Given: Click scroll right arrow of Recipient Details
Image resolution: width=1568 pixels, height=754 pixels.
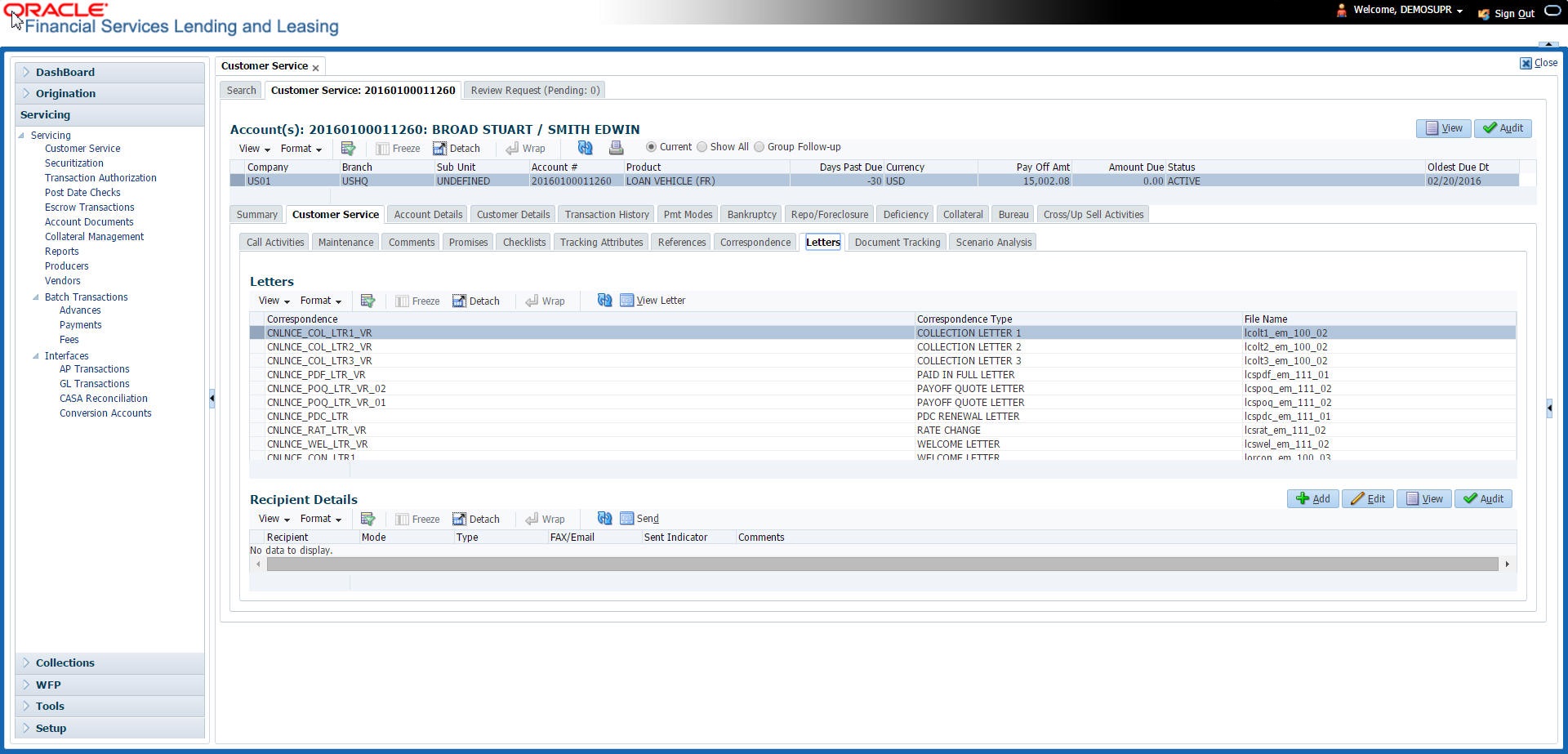Looking at the screenshot, I should tap(1507, 564).
